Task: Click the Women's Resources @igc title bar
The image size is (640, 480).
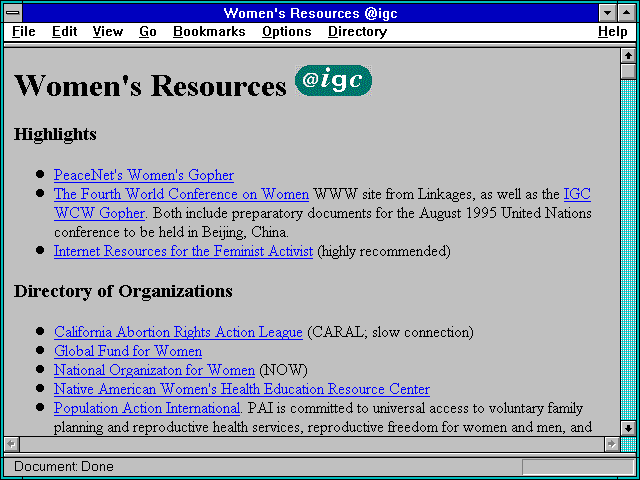Action: [311, 13]
